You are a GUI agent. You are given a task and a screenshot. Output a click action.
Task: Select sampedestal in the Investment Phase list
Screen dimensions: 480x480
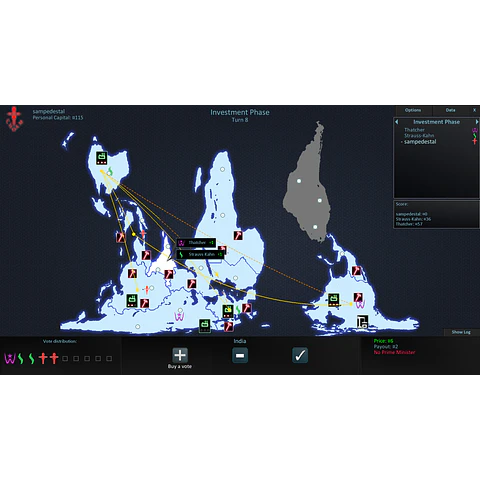click(x=420, y=142)
